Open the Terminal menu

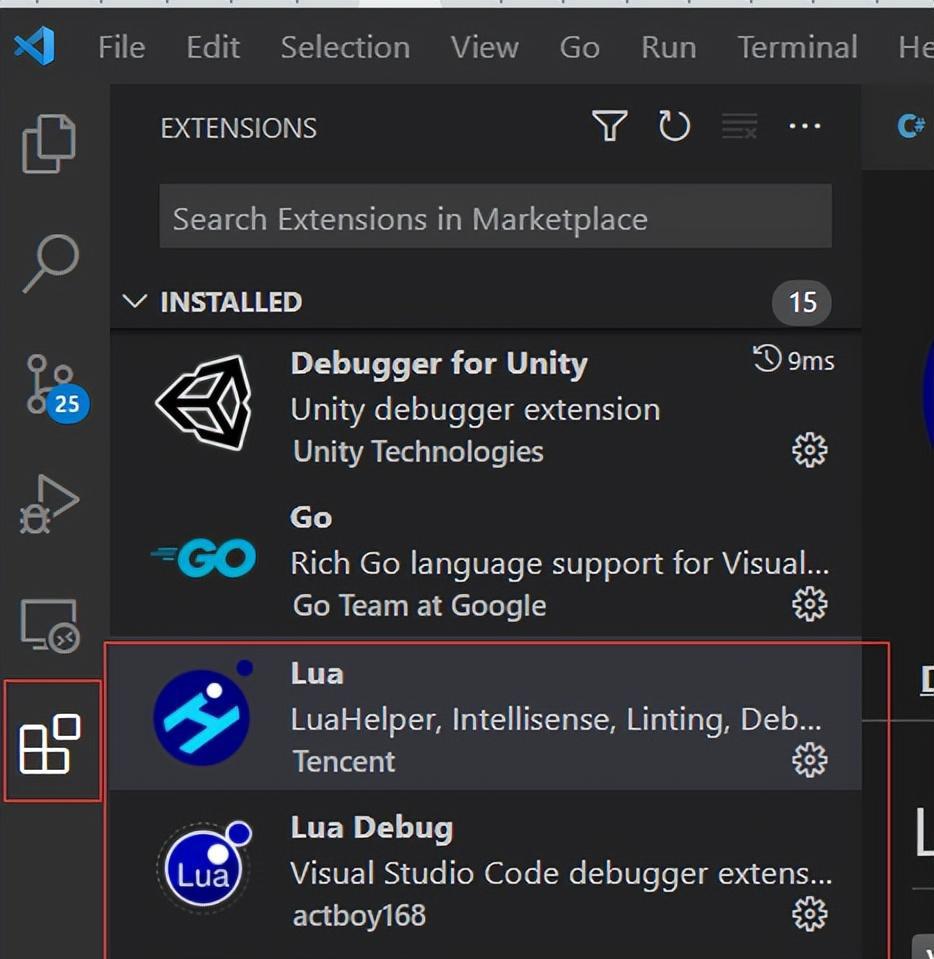798,47
